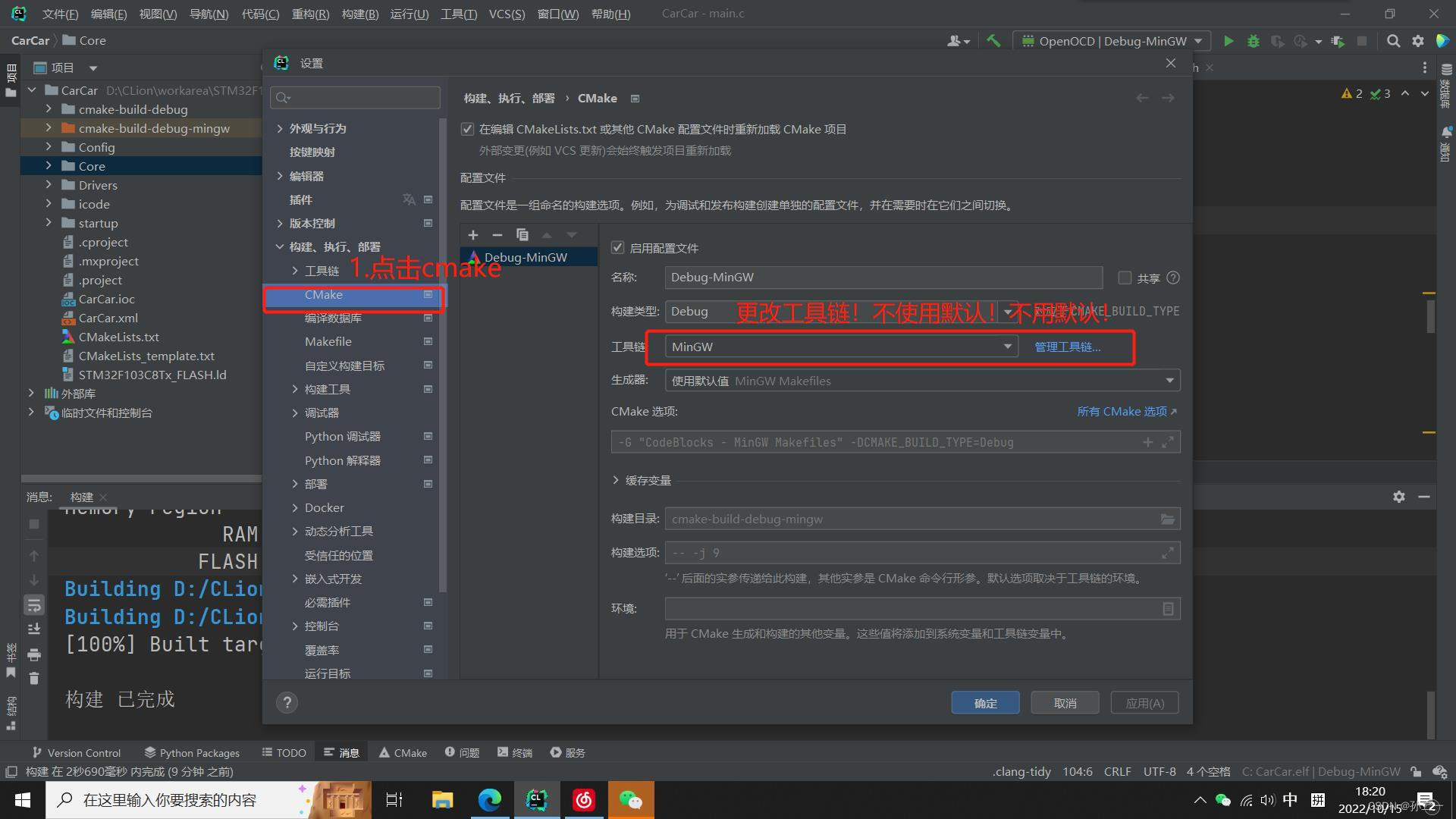Viewport: 1456px width, 819px height.
Task: Add a new CMake profile with the plus icon
Action: [x=472, y=235]
